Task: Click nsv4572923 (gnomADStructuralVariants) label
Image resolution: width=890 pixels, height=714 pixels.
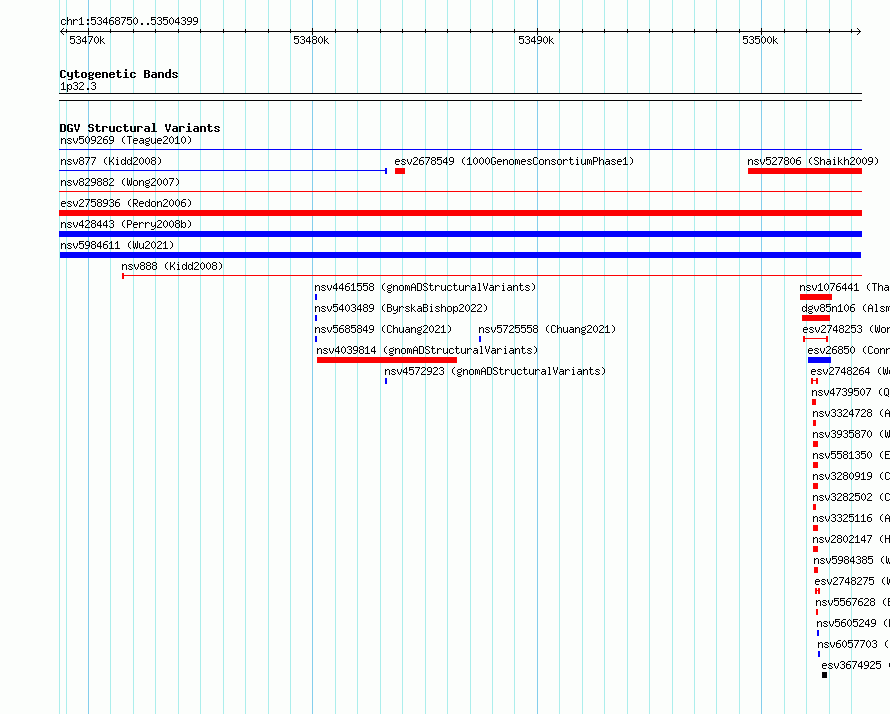Action: pyautogui.click(x=495, y=371)
